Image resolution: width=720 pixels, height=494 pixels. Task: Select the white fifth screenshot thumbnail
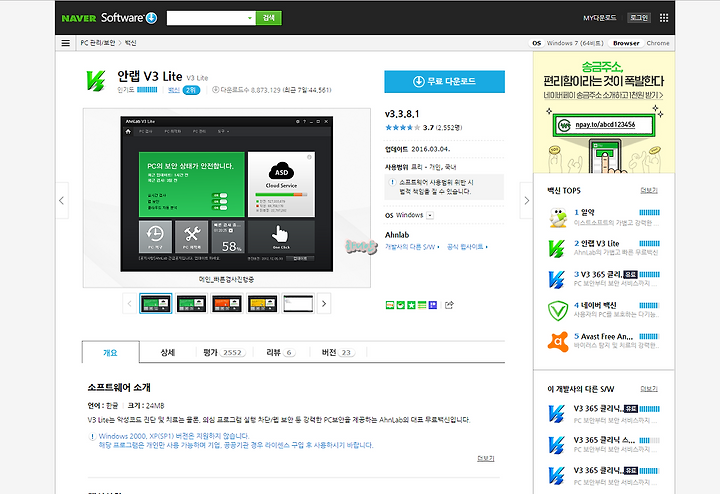pyautogui.click(x=298, y=303)
